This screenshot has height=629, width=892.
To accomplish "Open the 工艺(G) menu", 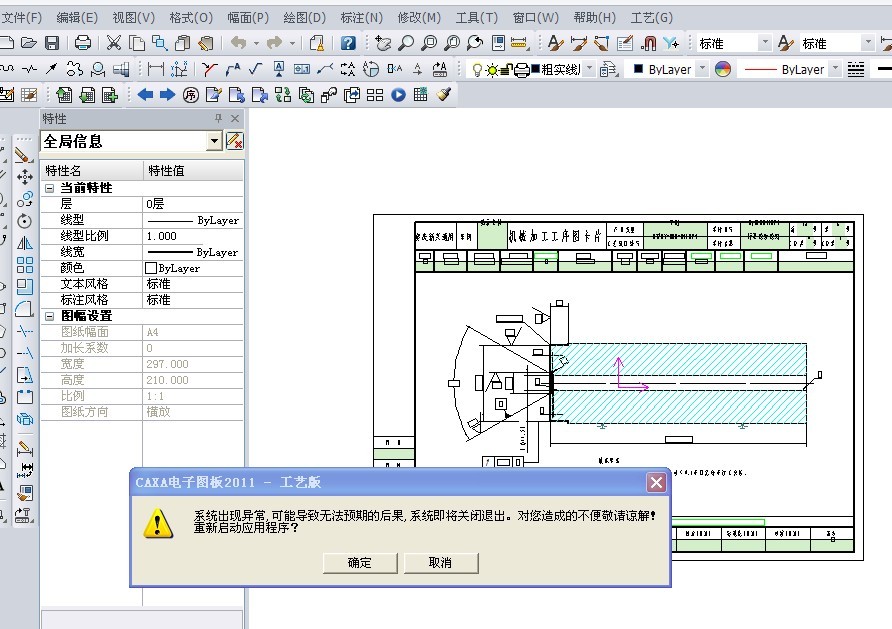I will (x=651, y=17).
